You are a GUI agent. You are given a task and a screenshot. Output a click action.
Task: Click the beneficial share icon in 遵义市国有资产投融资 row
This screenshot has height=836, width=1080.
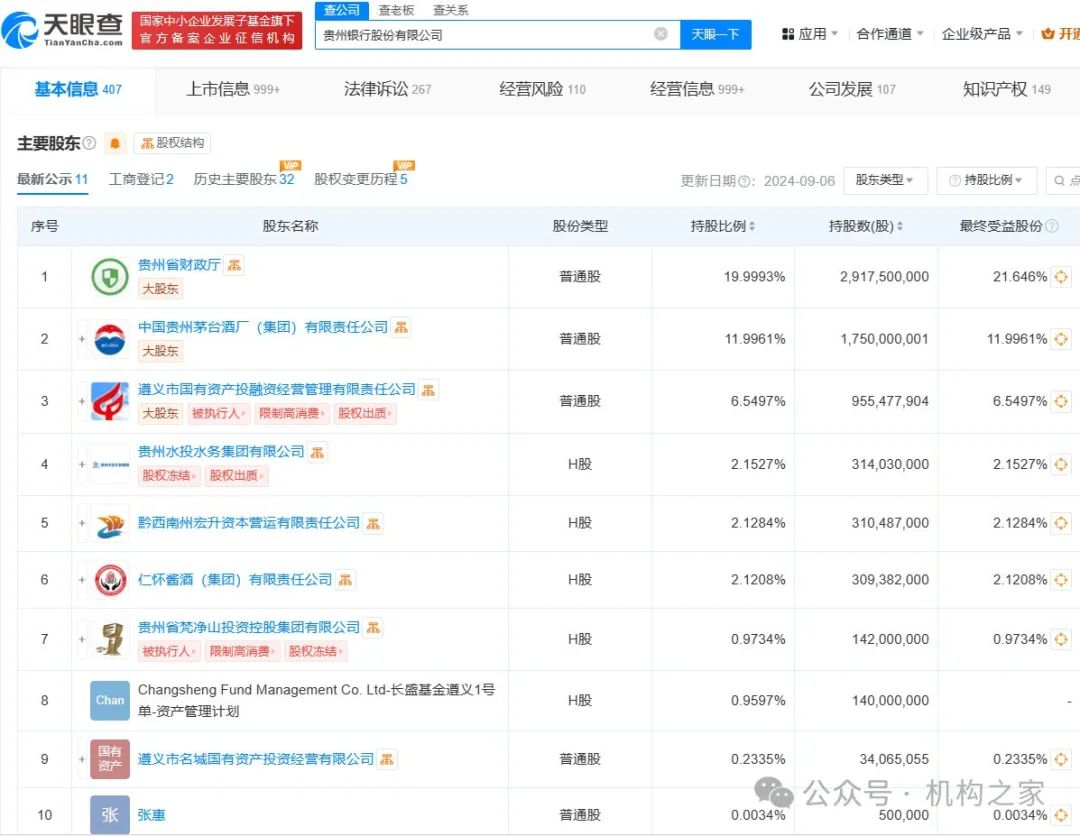tap(1061, 401)
